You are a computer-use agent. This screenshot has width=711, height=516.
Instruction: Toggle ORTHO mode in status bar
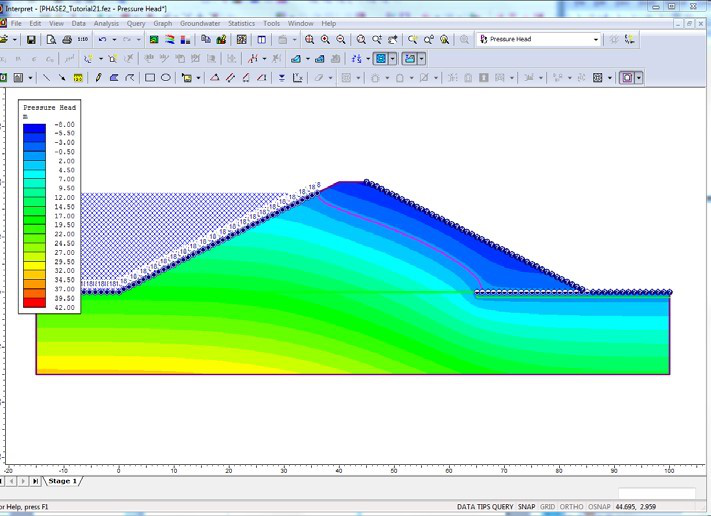[573, 507]
